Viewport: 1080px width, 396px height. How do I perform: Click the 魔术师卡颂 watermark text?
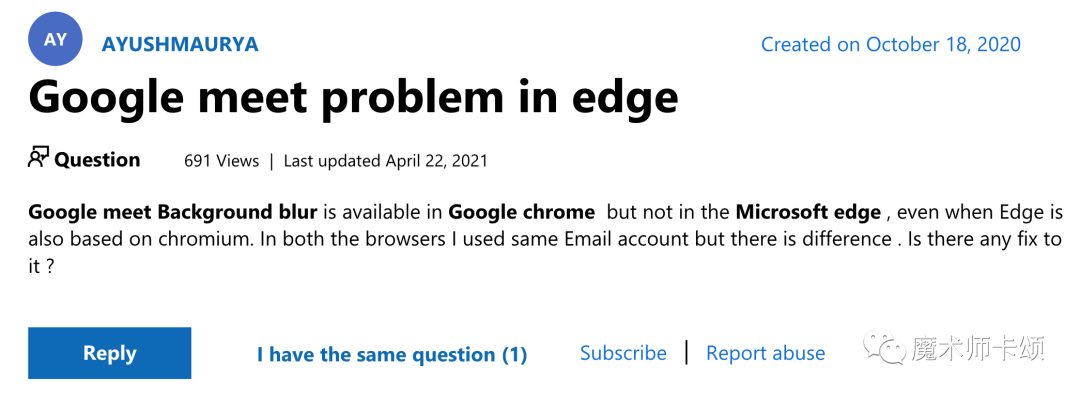point(977,348)
